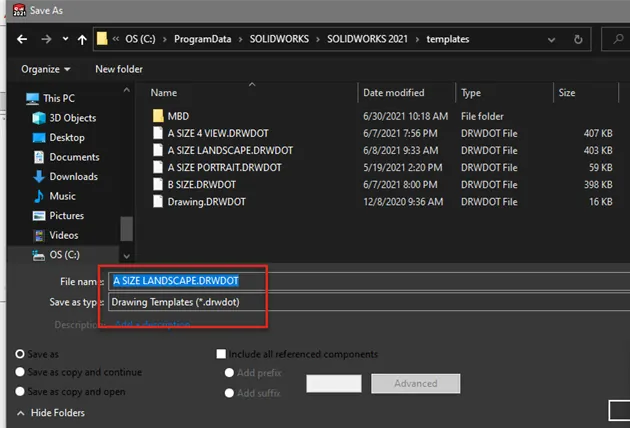The width and height of the screenshot is (630, 428).
Task: Open Documents in navigation pane
Action: (x=66, y=157)
